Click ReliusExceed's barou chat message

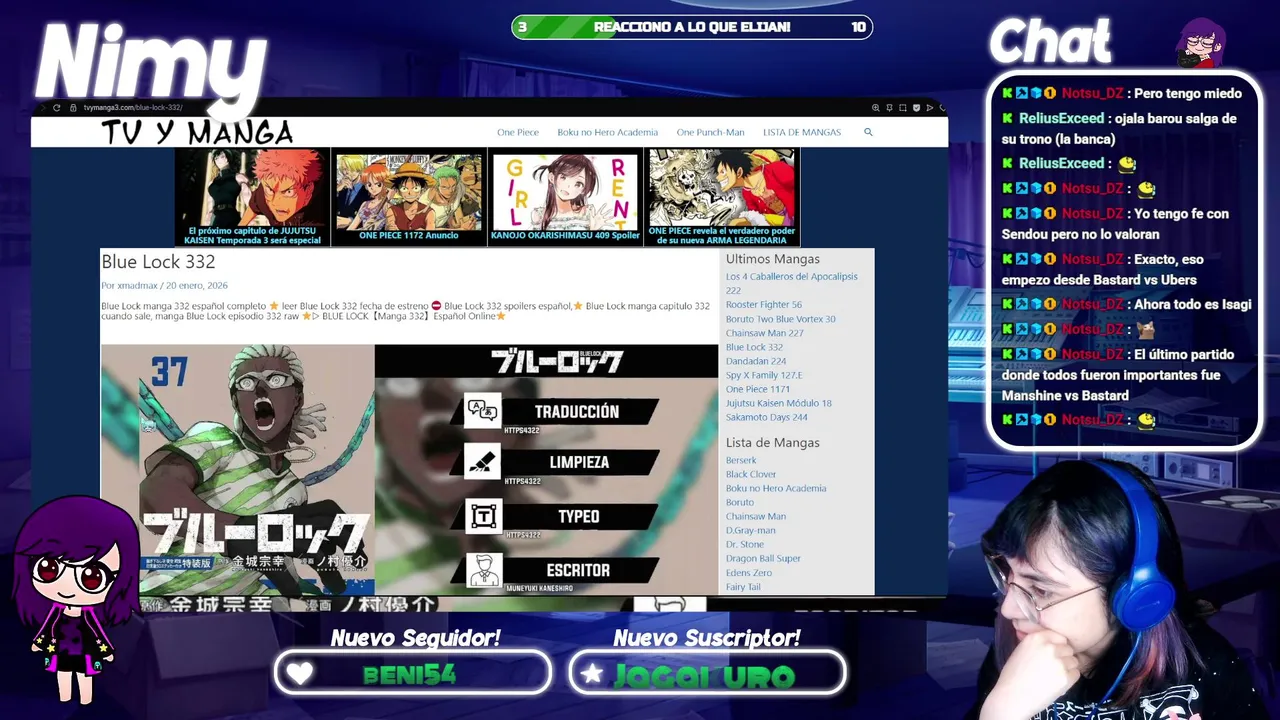[x=1120, y=128]
